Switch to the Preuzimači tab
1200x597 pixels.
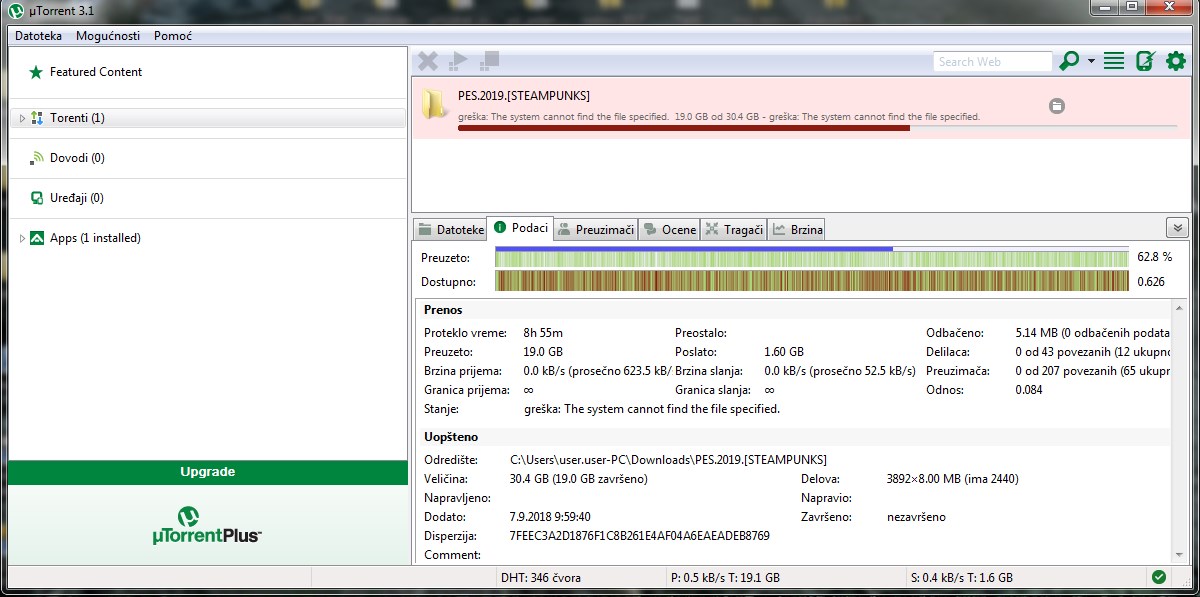click(596, 229)
